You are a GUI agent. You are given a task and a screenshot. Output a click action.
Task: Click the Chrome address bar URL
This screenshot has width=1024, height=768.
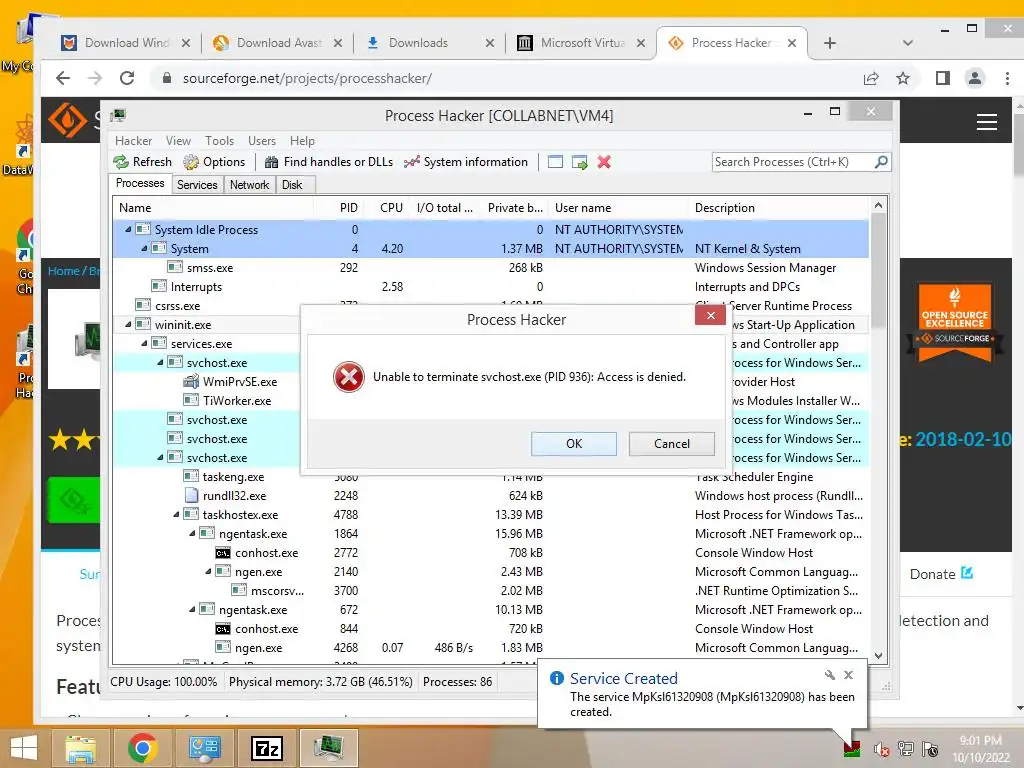(307, 78)
